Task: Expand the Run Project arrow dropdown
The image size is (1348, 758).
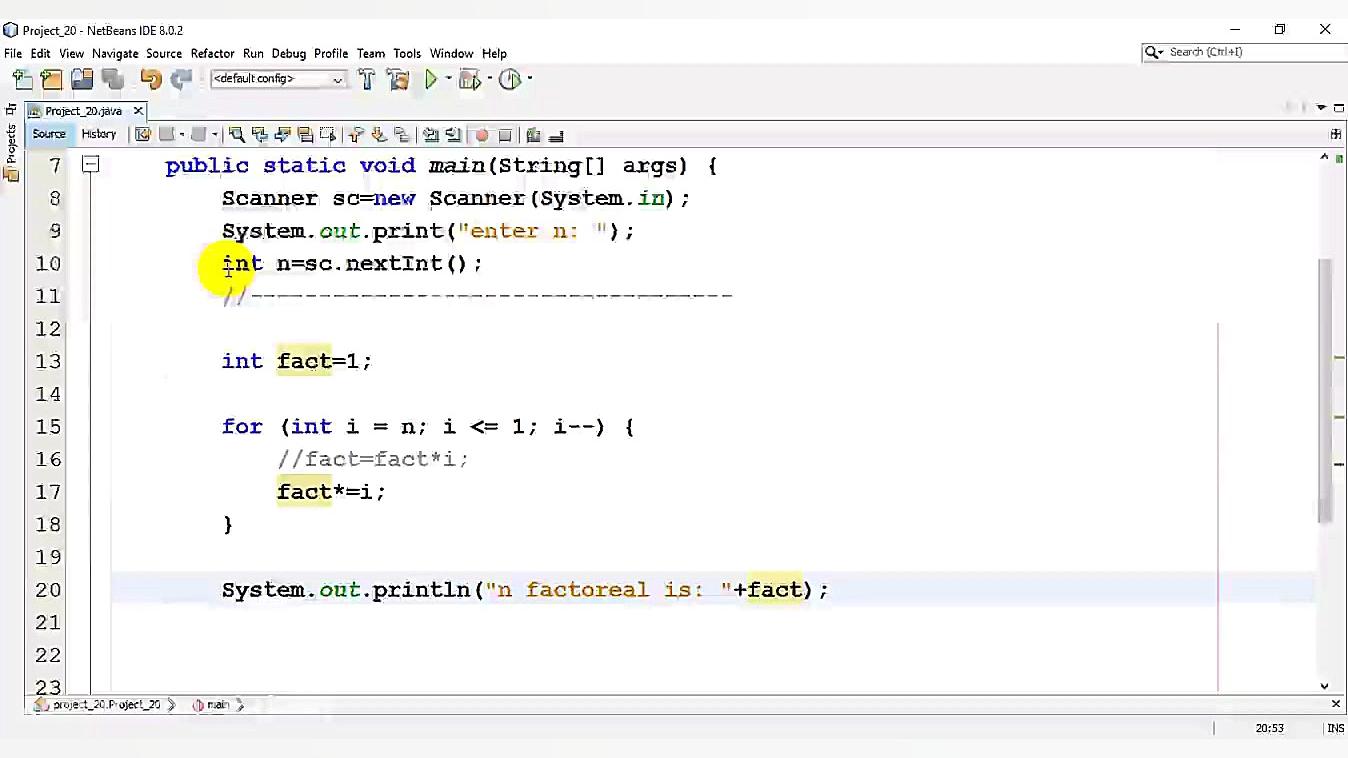Action: pyautogui.click(x=448, y=79)
